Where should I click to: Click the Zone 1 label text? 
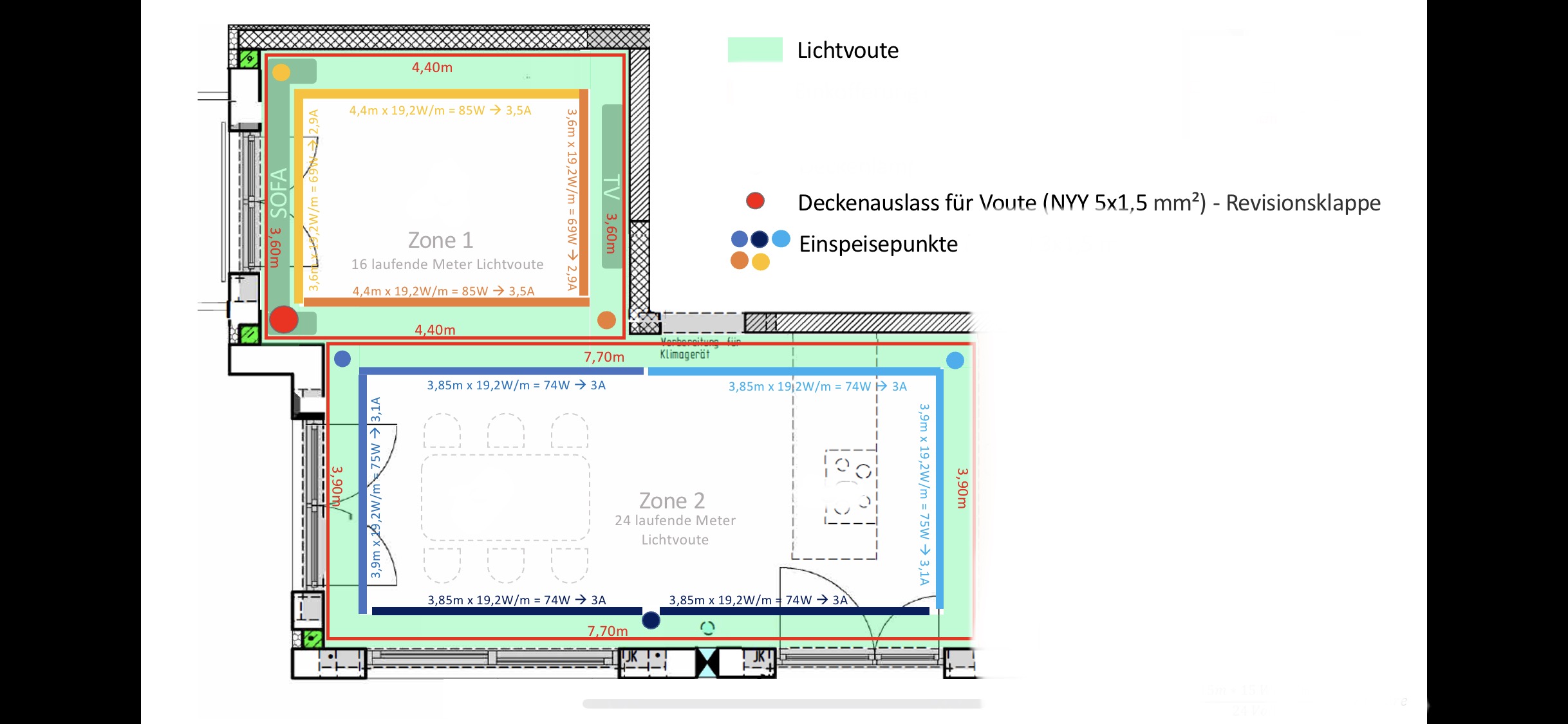coord(440,240)
